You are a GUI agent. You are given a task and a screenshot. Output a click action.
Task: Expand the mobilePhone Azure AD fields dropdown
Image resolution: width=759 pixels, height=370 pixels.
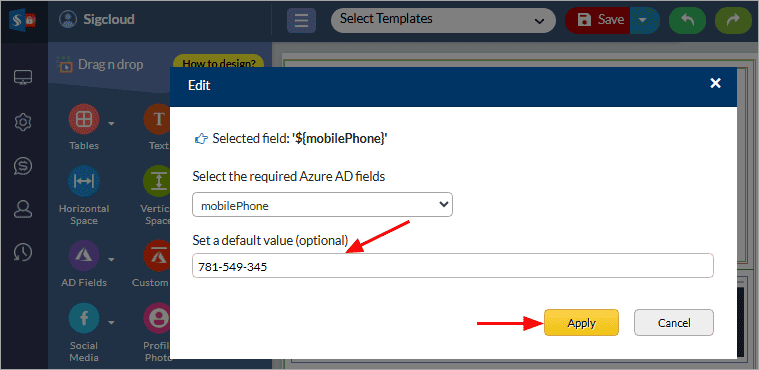[322, 205]
